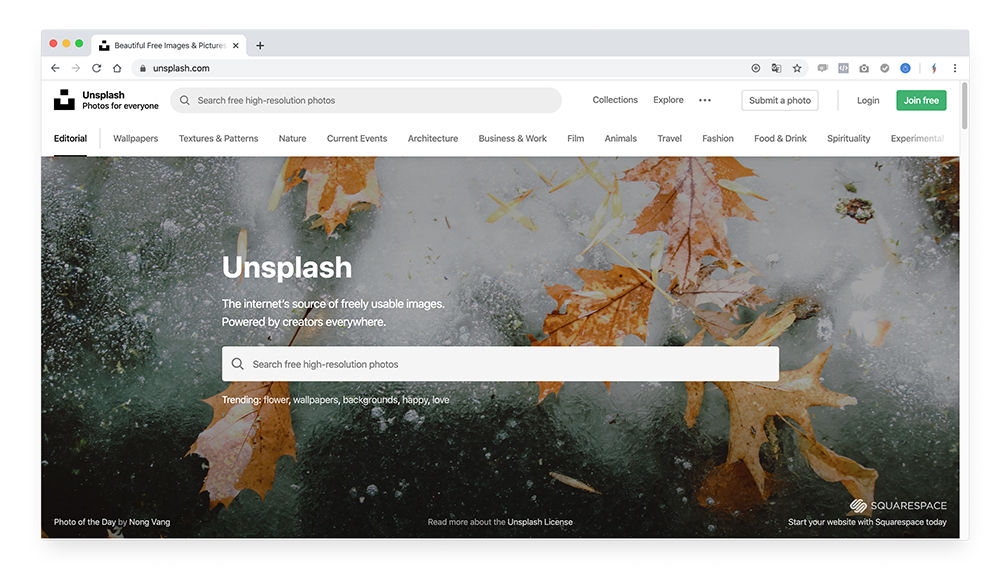
Task: Open the Wallpapers category
Action: 135,138
